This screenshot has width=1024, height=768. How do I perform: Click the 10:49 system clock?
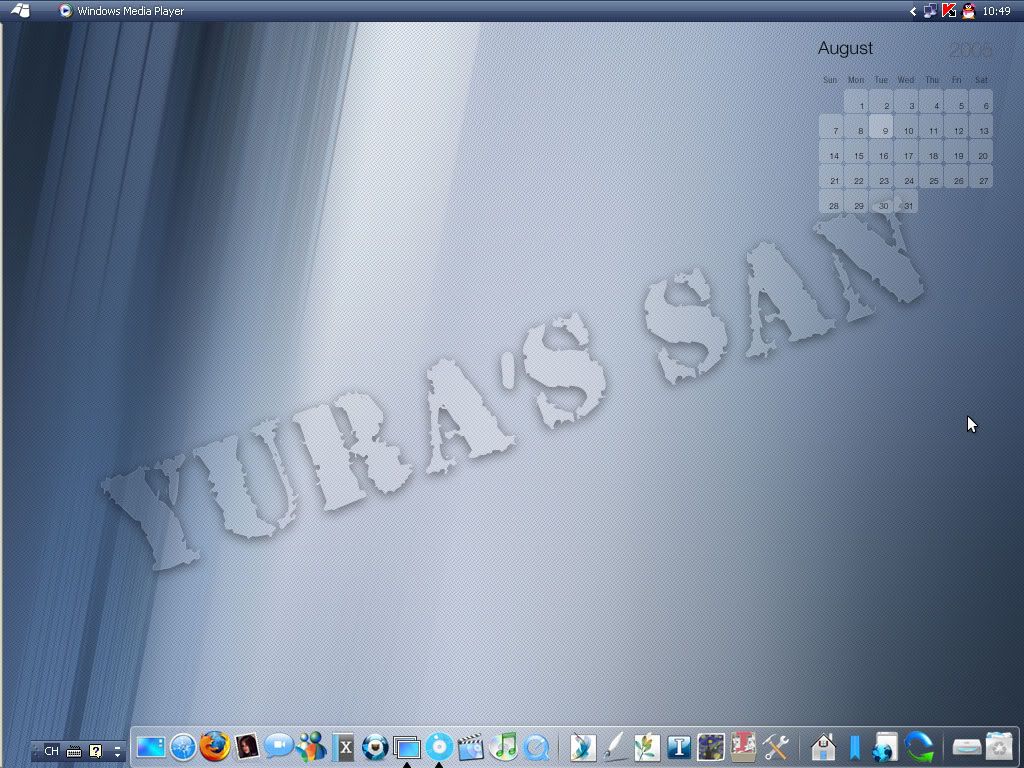(996, 11)
